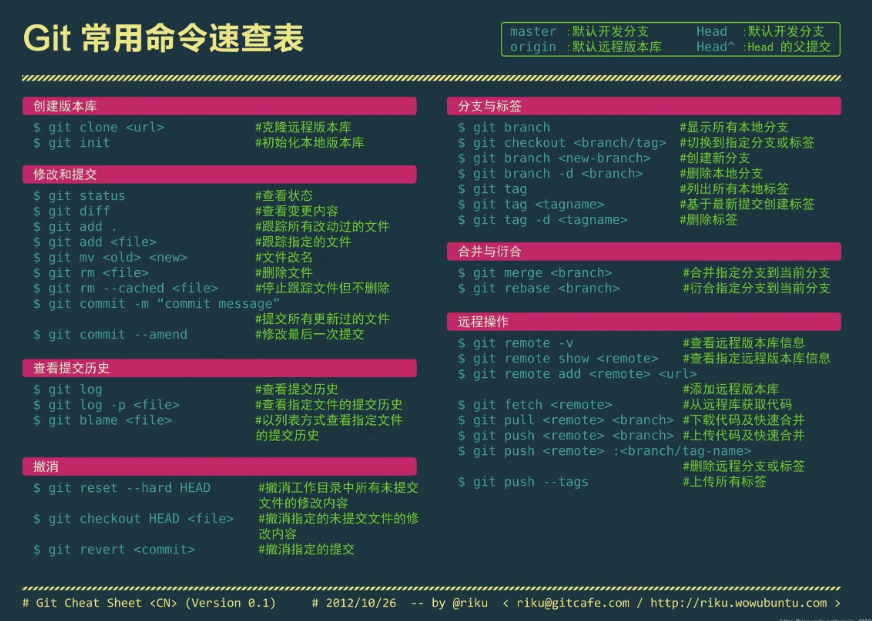
Task: Click the comment '#显示所有本地分支'
Action: (x=734, y=127)
